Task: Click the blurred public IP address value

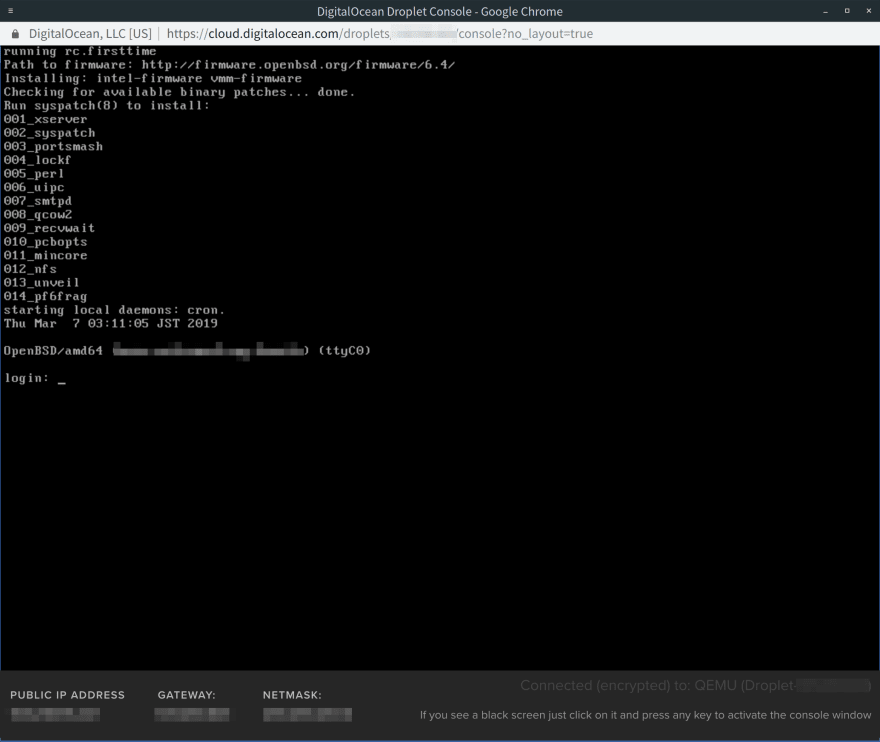Action: (x=55, y=714)
